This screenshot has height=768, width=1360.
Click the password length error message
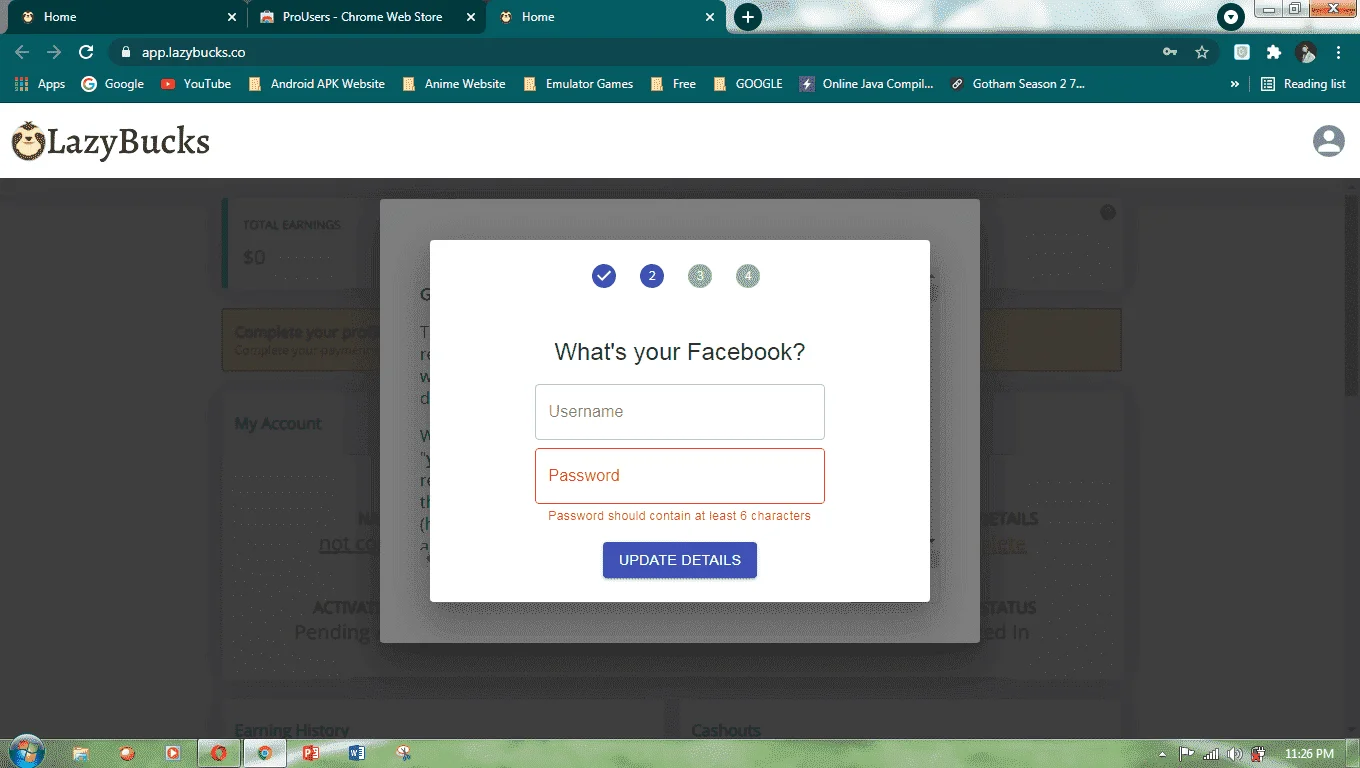[679, 516]
